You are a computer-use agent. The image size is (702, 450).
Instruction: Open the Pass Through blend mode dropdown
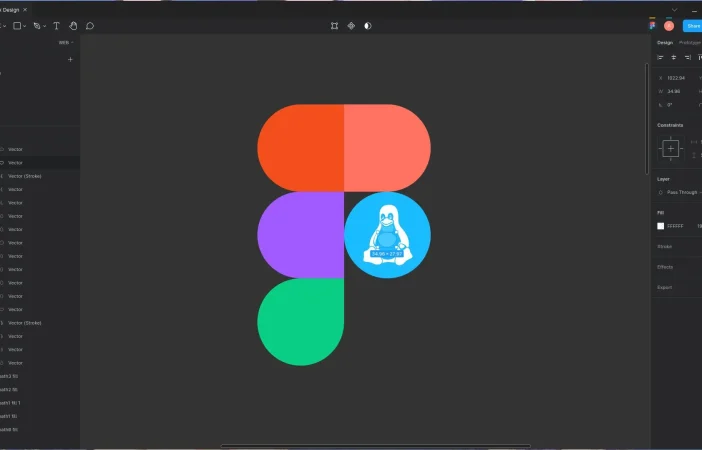tap(682, 192)
